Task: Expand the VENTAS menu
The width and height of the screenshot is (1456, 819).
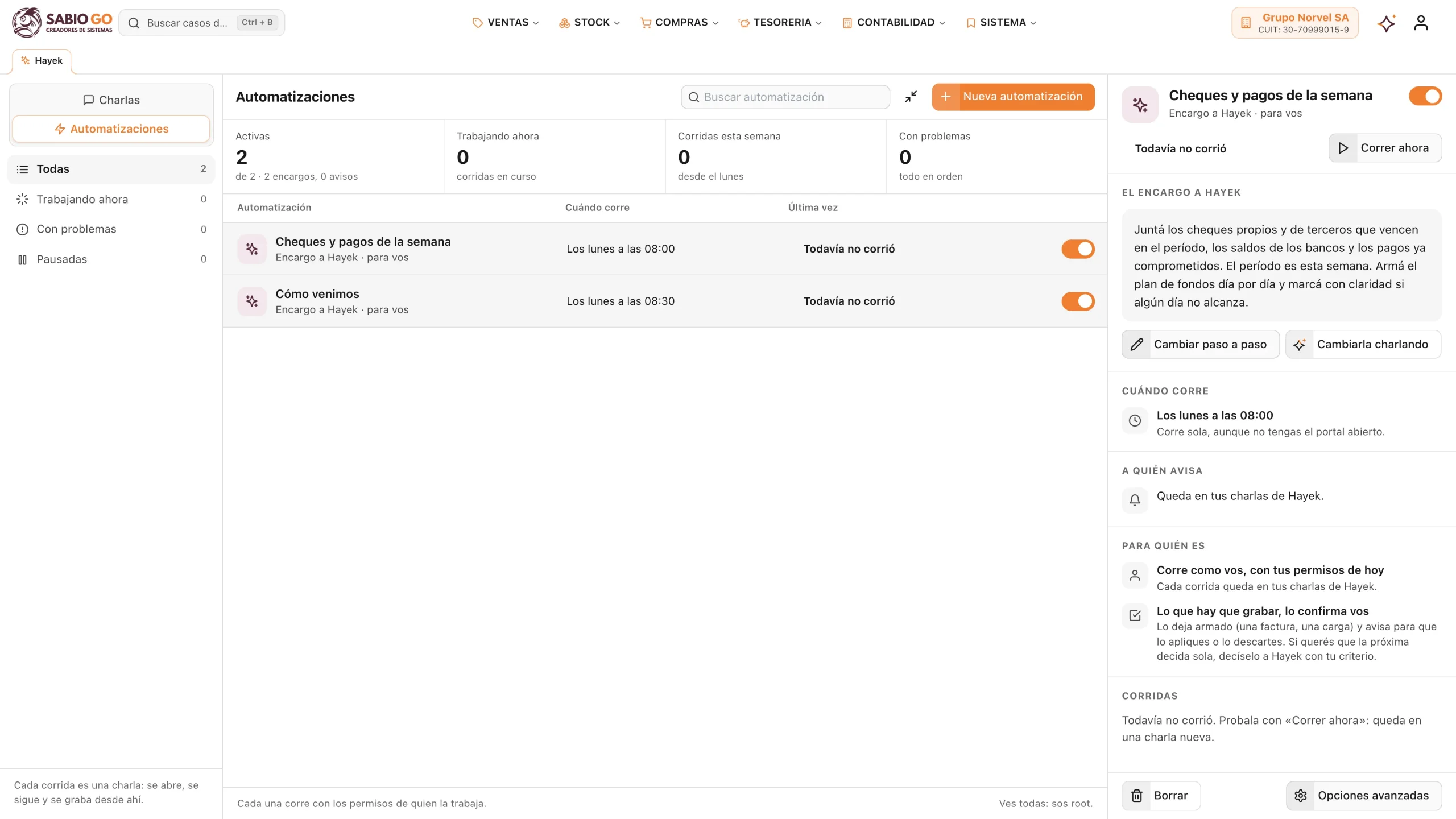Action: [506, 23]
